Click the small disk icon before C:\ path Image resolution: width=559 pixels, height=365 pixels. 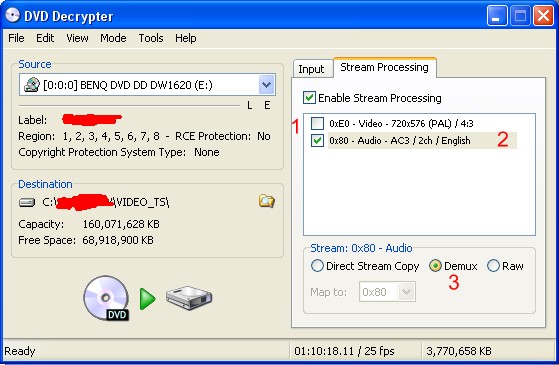click(x=27, y=202)
